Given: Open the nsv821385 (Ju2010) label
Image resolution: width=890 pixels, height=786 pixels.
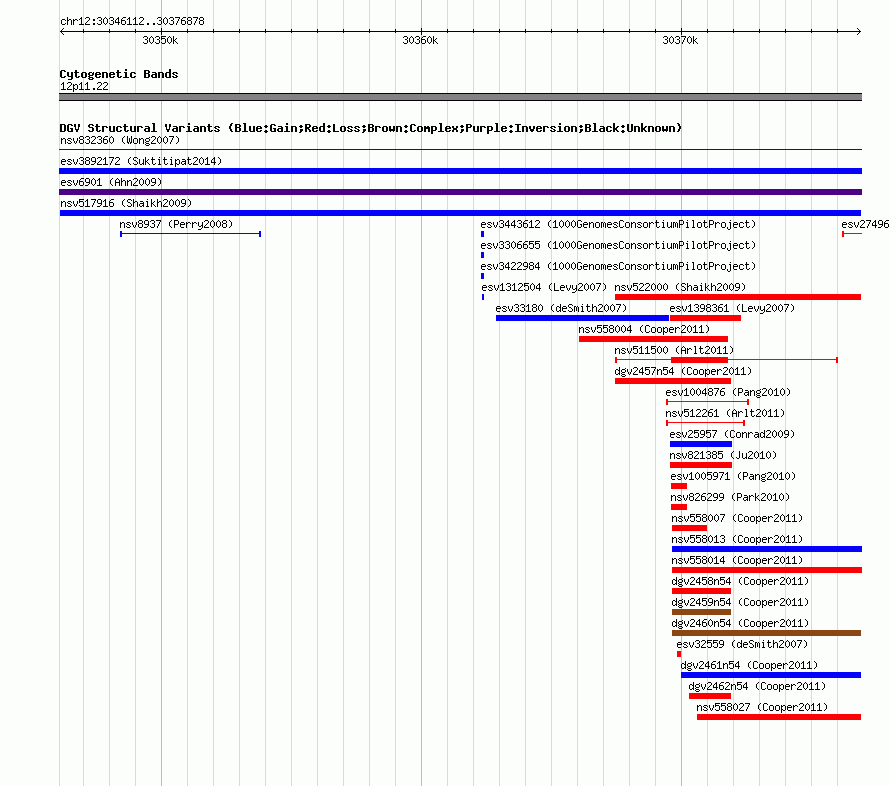Looking at the screenshot, I should click(723, 455).
